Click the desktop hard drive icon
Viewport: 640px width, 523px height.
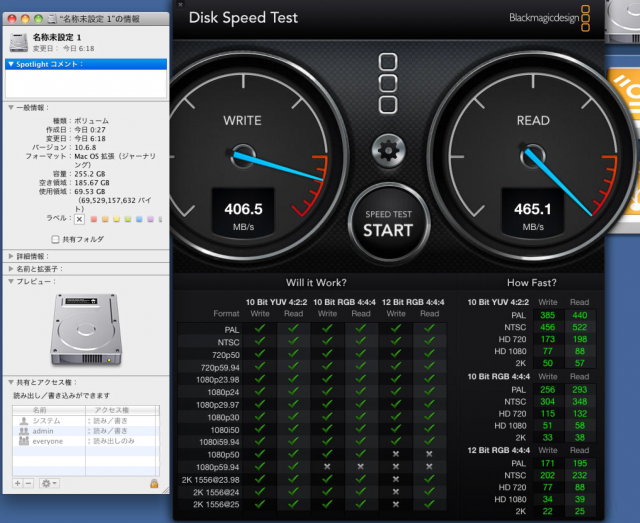point(622,20)
